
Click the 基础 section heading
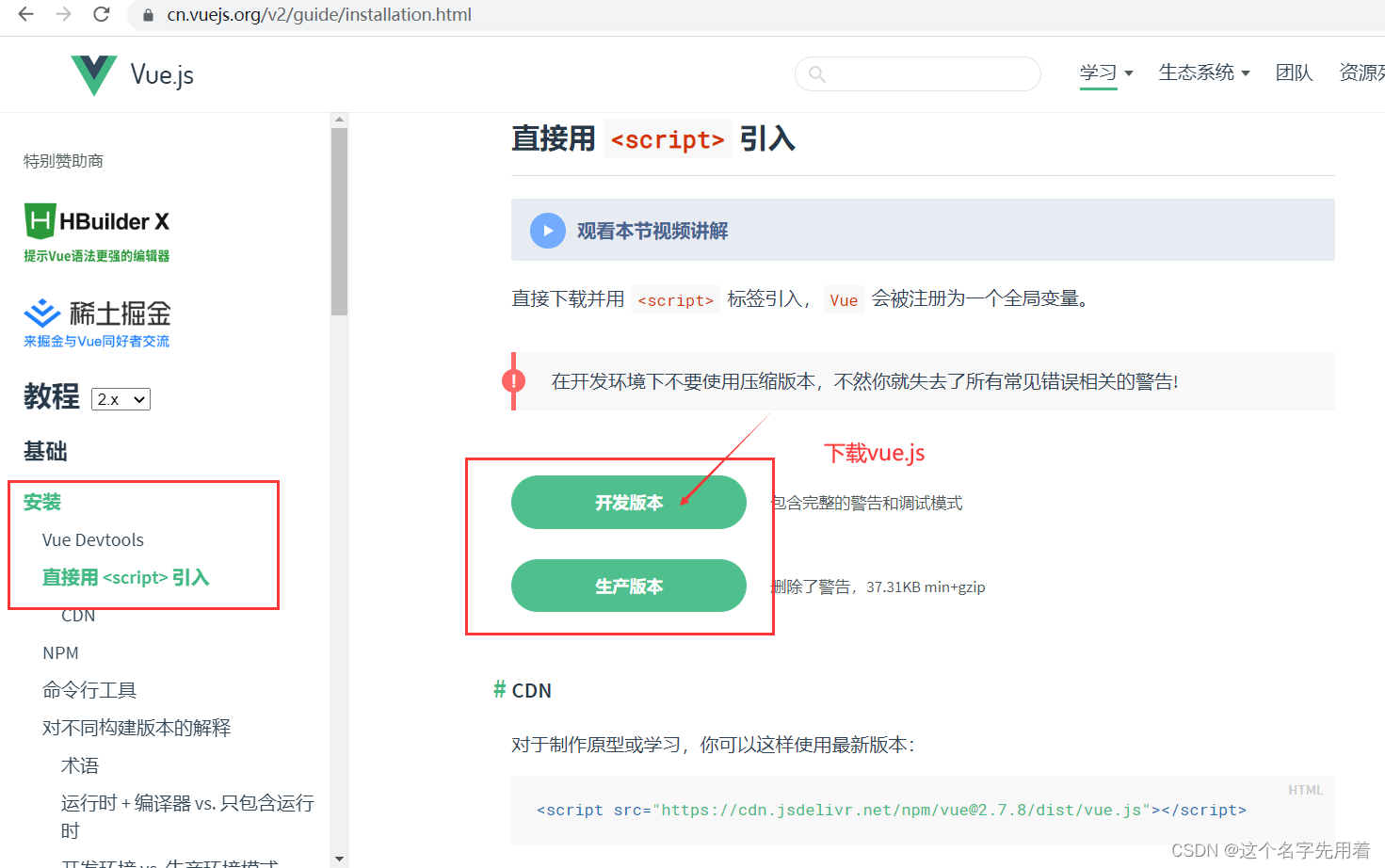(x=45, y=451)
